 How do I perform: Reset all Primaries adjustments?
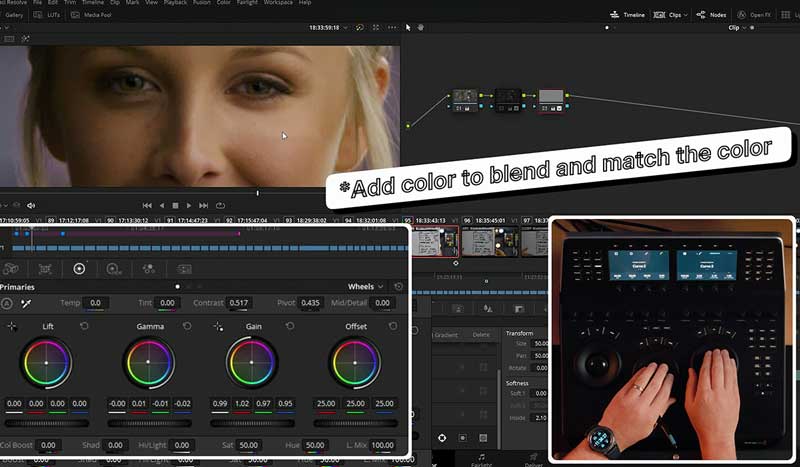click(x=398, y=287)
